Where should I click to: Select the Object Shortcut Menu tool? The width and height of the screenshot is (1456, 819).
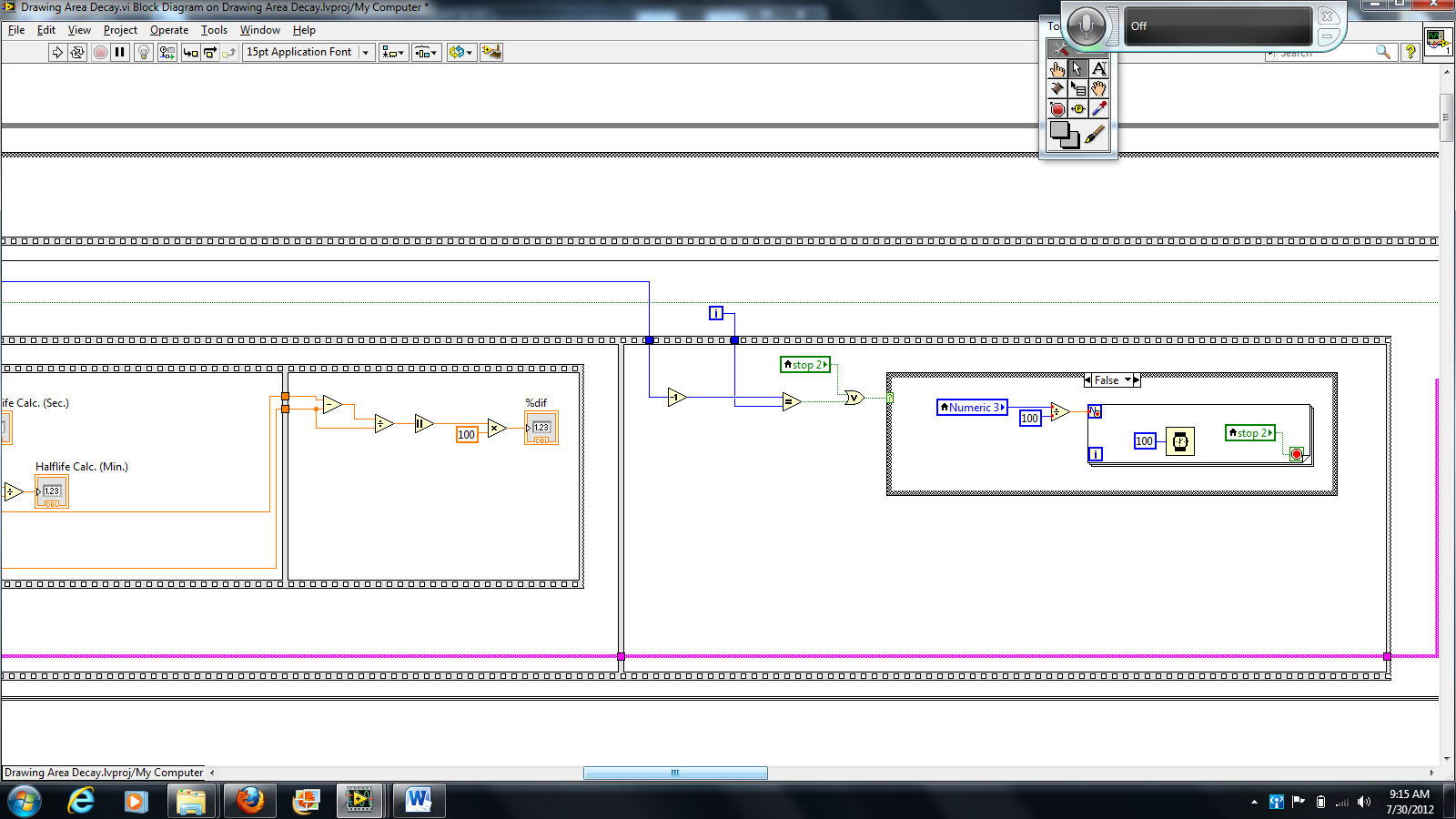pos(1078,89)
